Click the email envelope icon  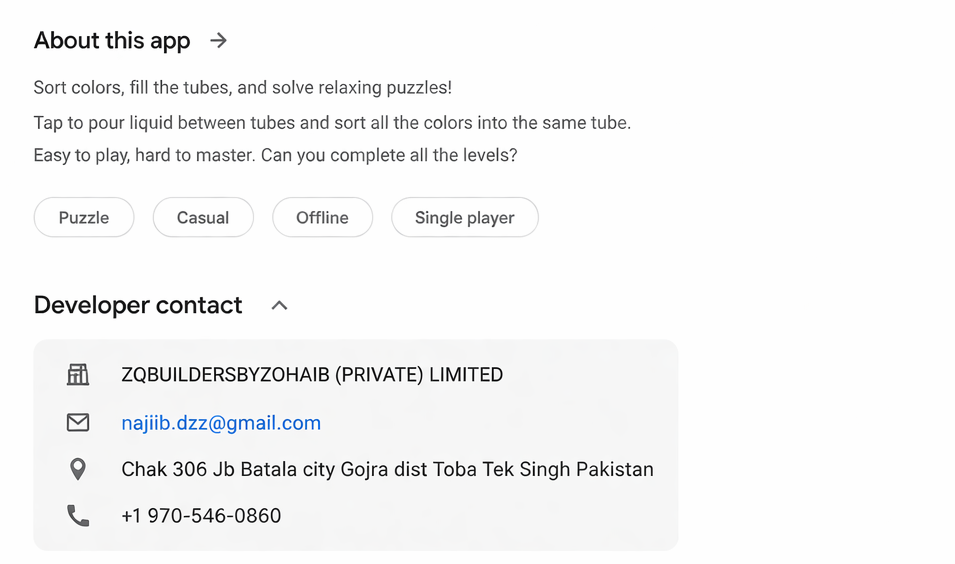pos(78,423)
